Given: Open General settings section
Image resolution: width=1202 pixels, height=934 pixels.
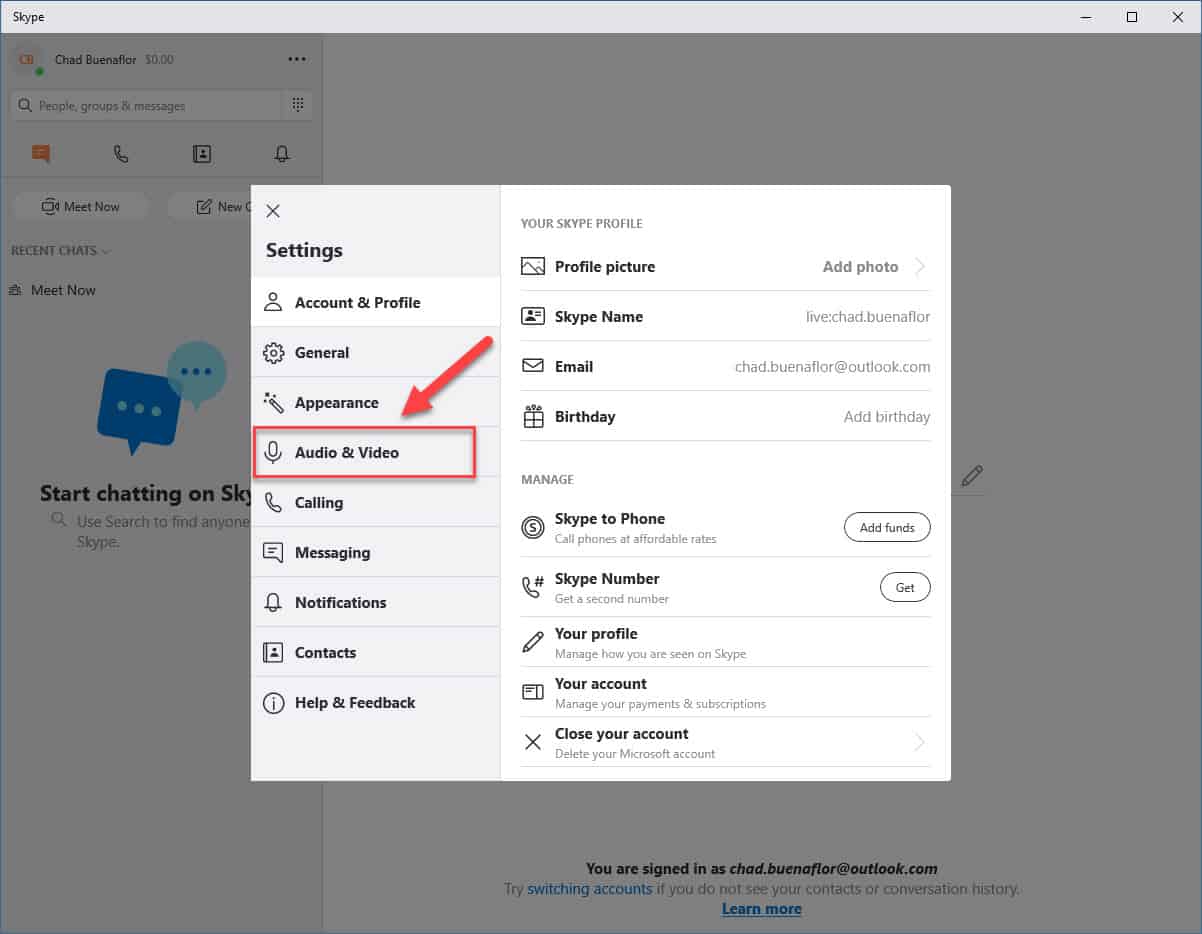Looking at the screenshot, I should click(x=375, y=352).
